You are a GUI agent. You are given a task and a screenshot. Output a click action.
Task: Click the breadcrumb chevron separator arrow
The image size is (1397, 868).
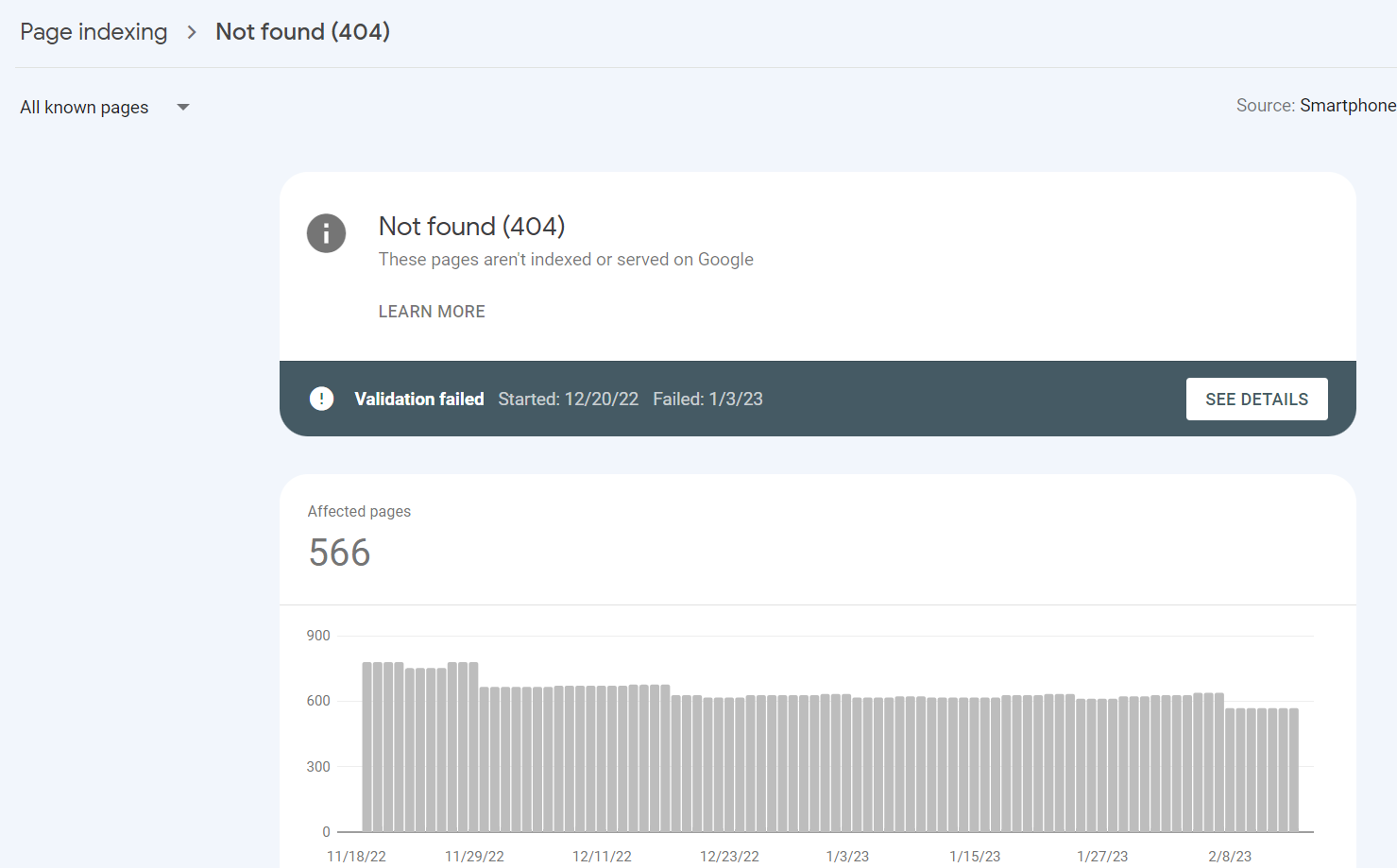pos(192,32)
